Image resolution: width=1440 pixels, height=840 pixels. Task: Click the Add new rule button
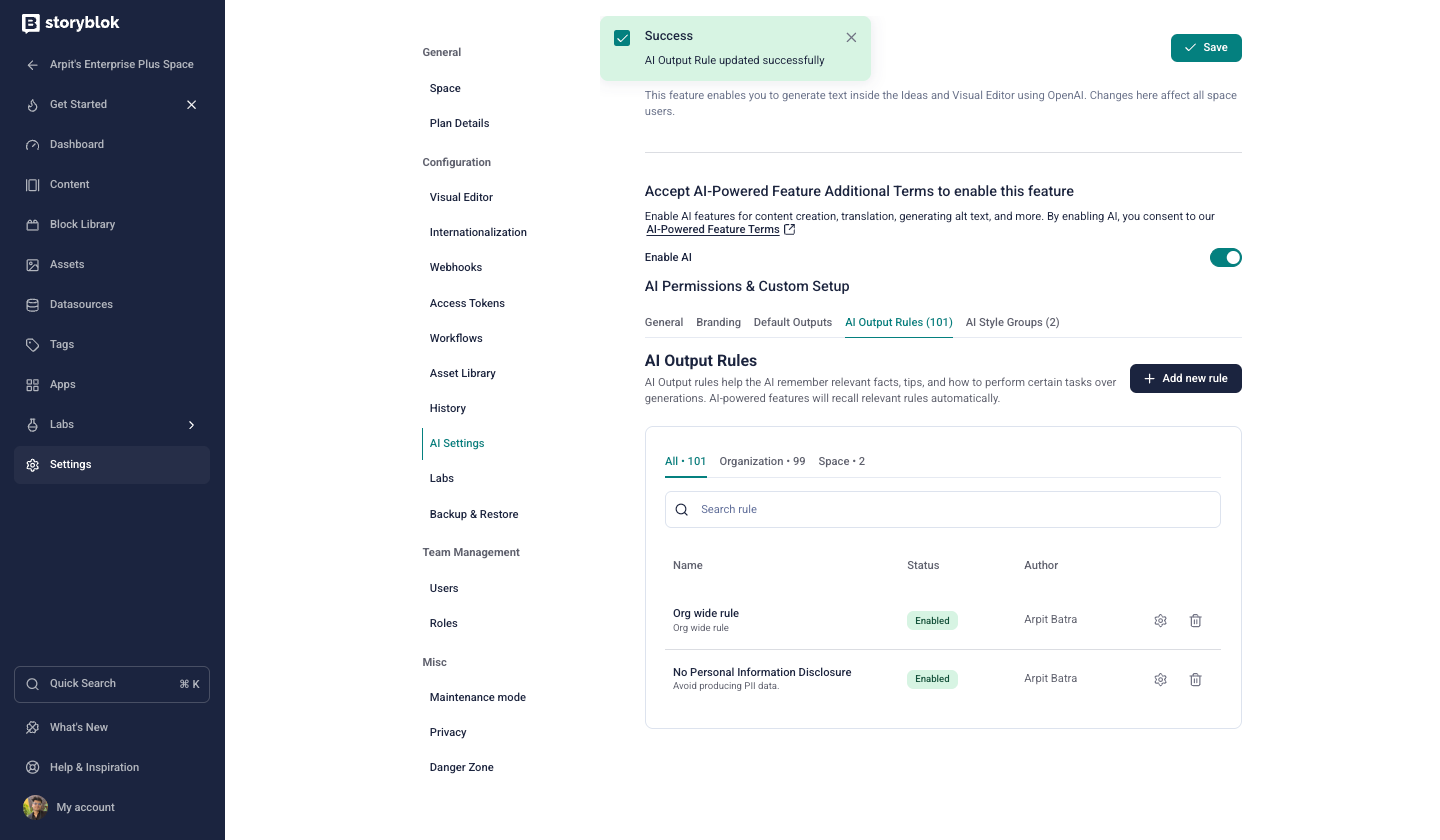pyautogui.click(x=1185, y=379)
